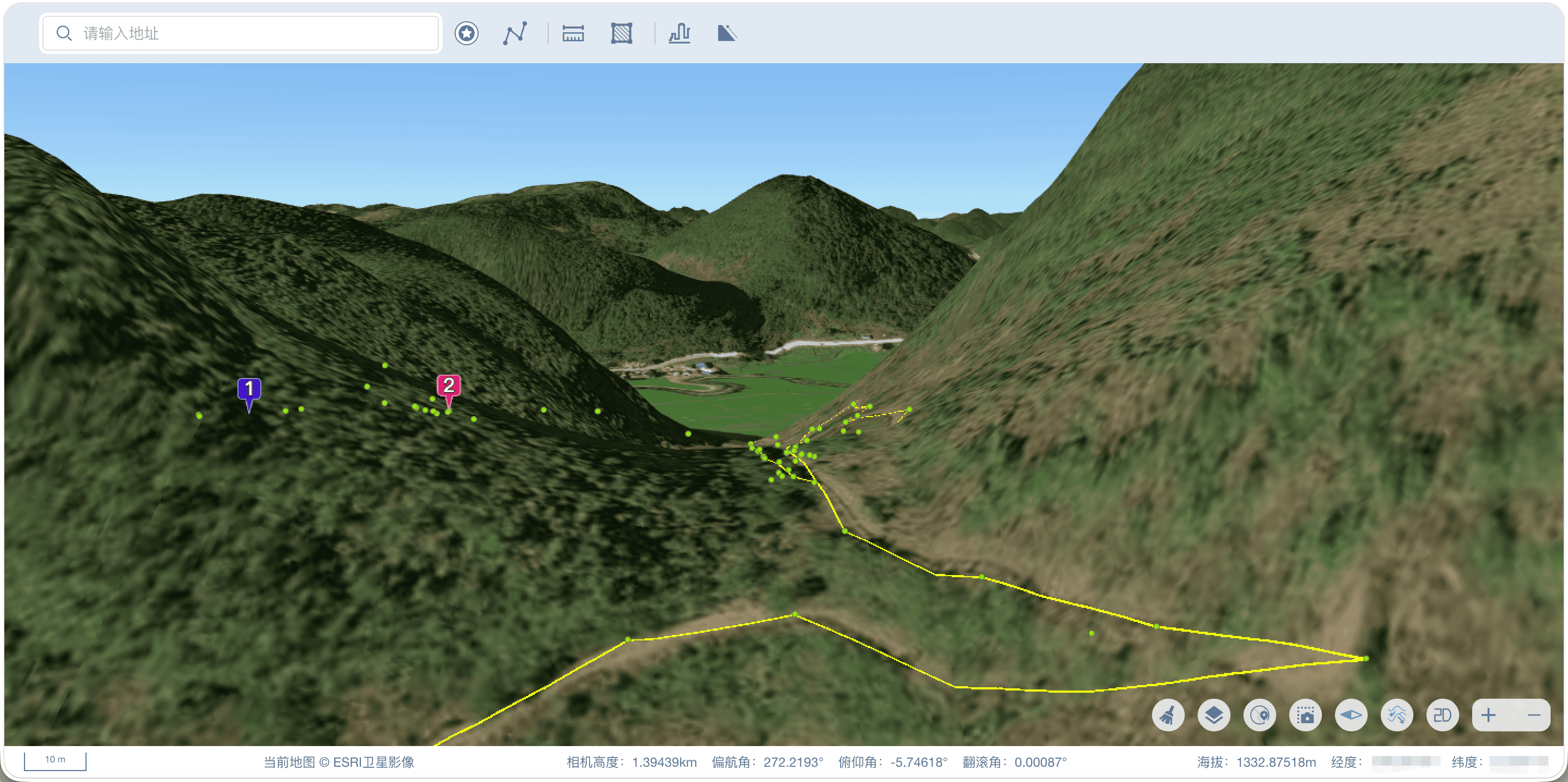This screenshot has height=782, width=1568.
Task: Select the pink marker numbered 2
Action: point(449,390)
